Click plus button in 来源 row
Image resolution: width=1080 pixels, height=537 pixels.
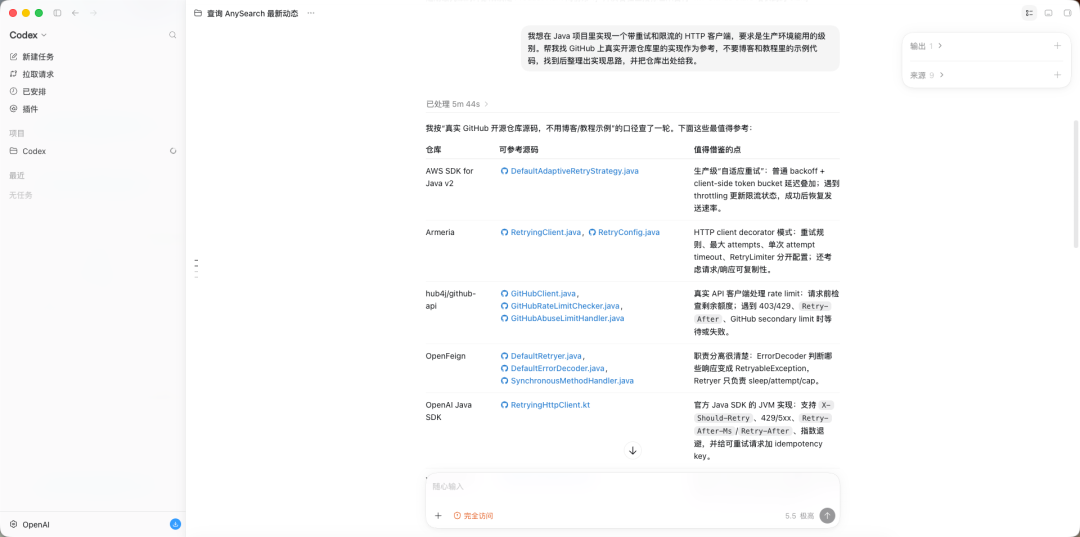pos(1057,75)
